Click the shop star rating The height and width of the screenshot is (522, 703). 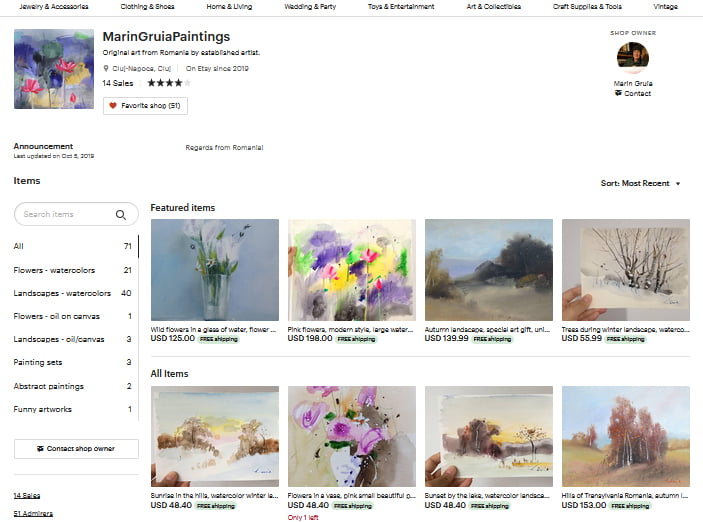tap(162, 83)
